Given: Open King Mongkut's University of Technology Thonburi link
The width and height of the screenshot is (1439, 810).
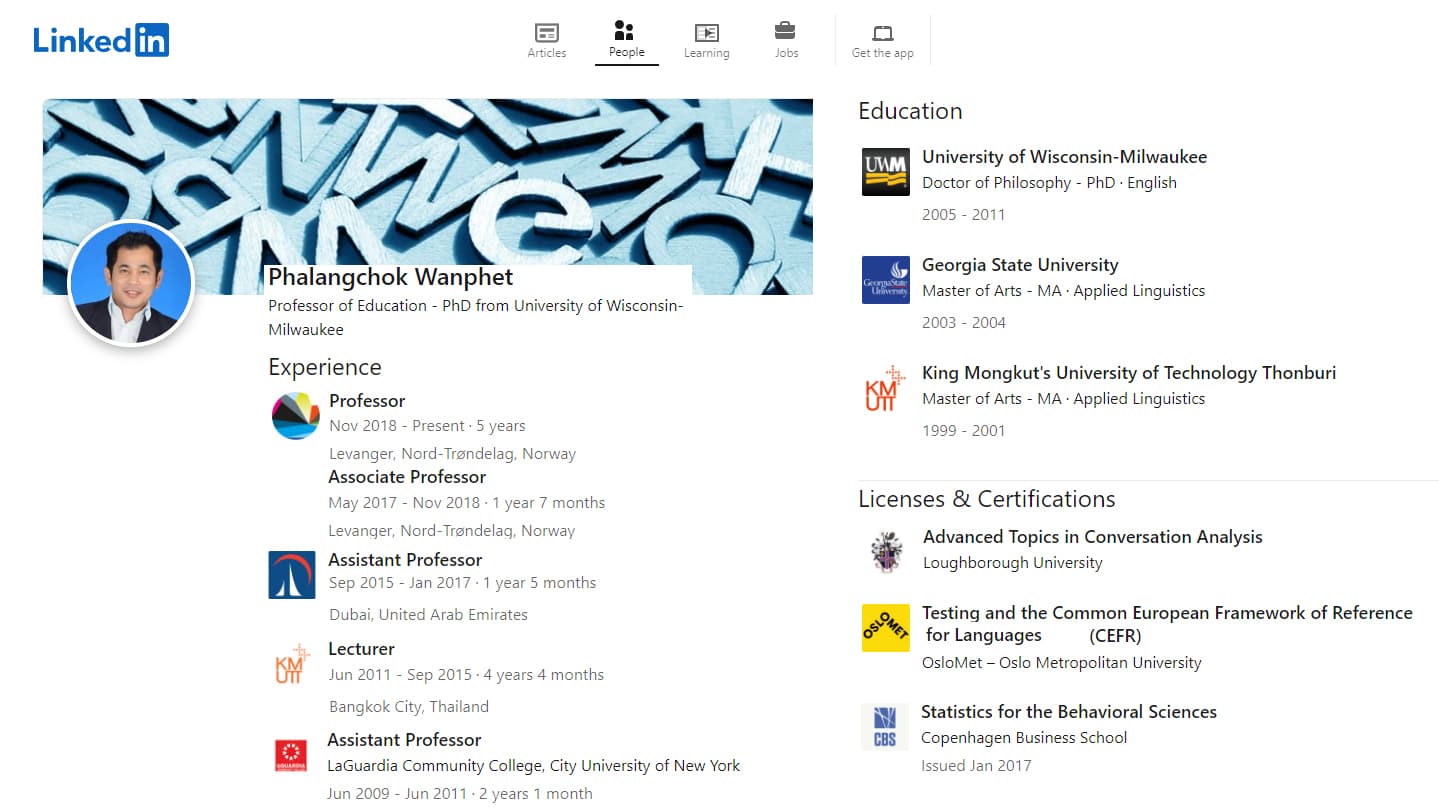Looking at the screenshot, I should 1128,373.
